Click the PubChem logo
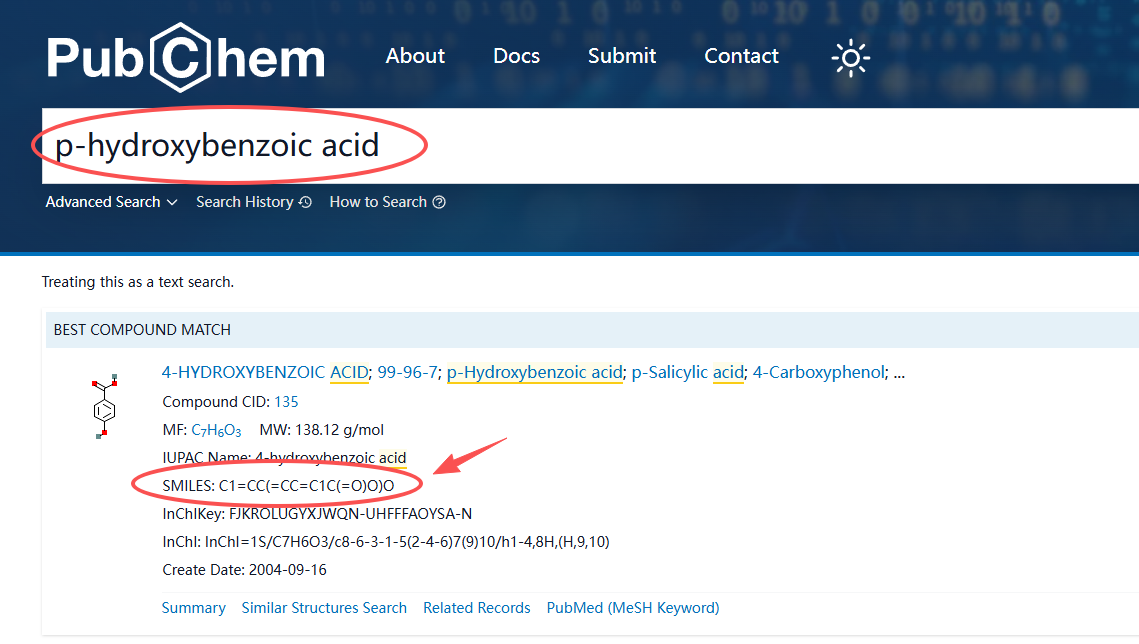 [185, 57]
